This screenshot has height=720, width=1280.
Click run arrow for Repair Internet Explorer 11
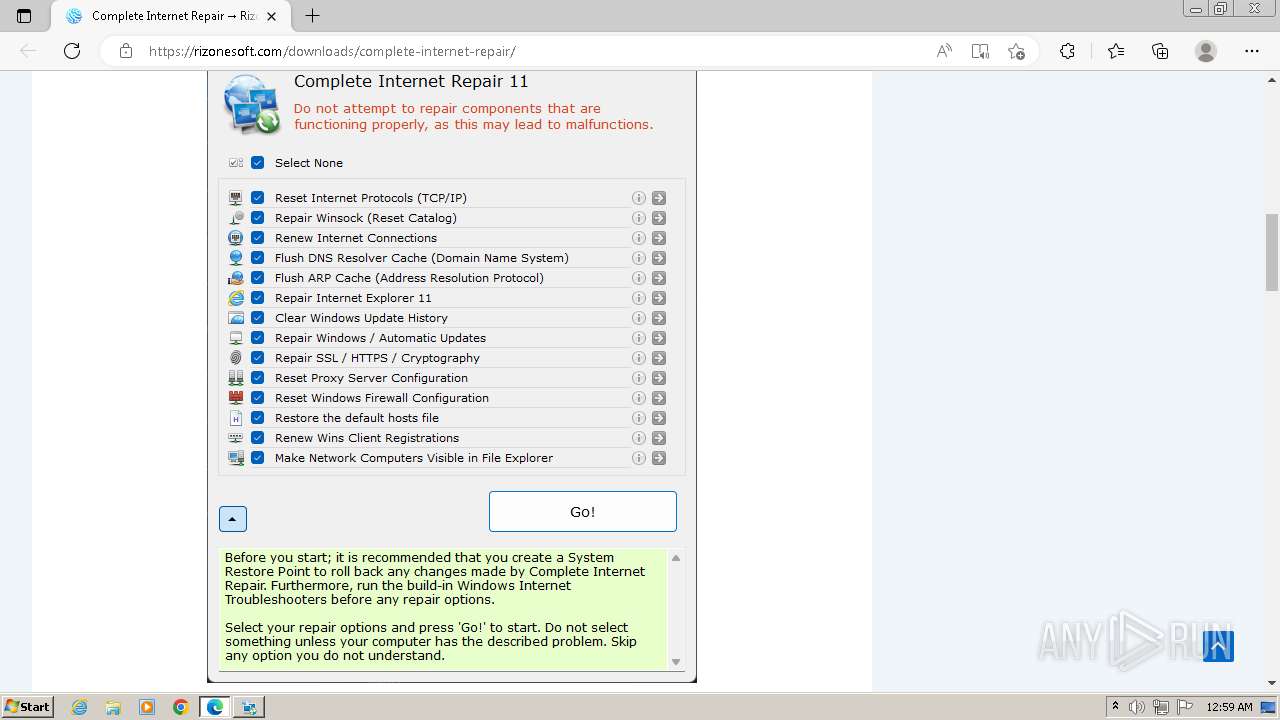pyautogui.click(x=659, y=298)
